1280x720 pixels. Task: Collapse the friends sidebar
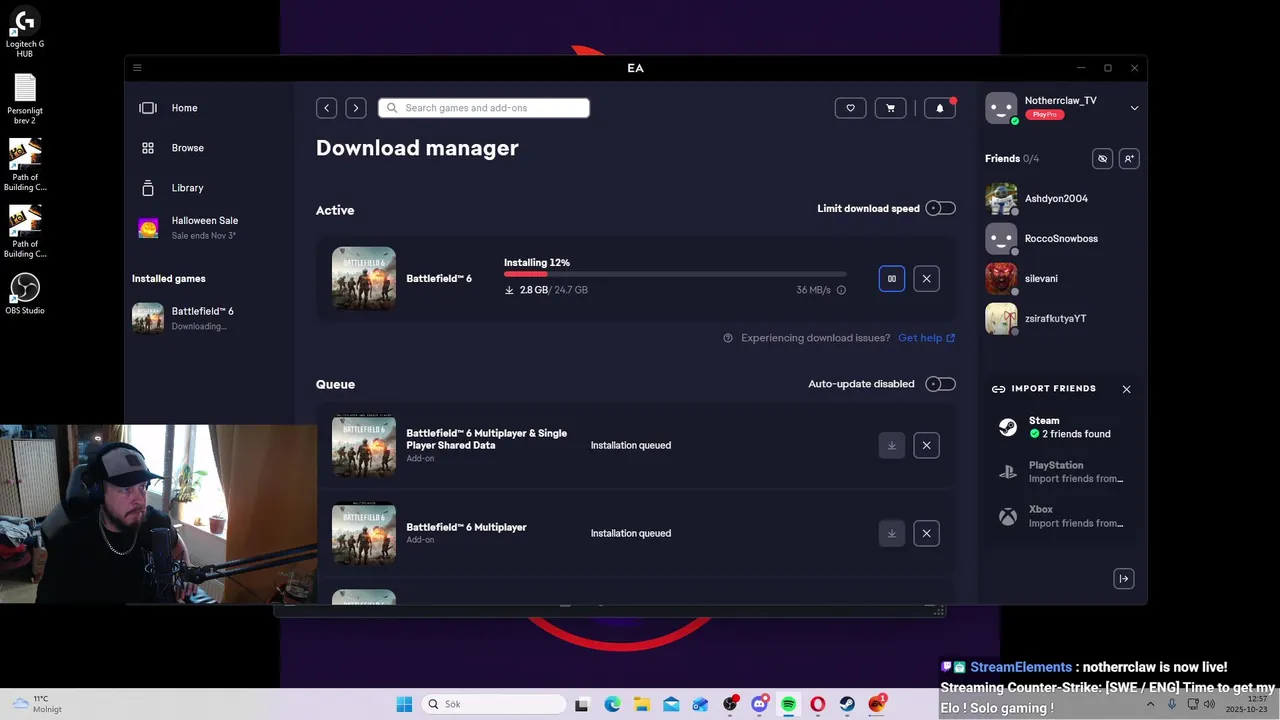(1124, 578)
